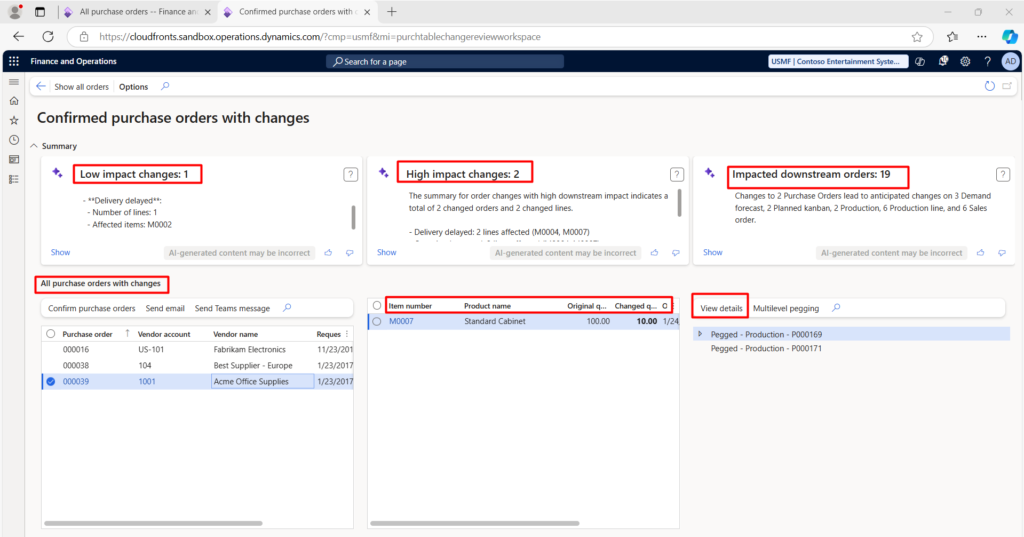Click search icon next to Options

click(165, 86)
